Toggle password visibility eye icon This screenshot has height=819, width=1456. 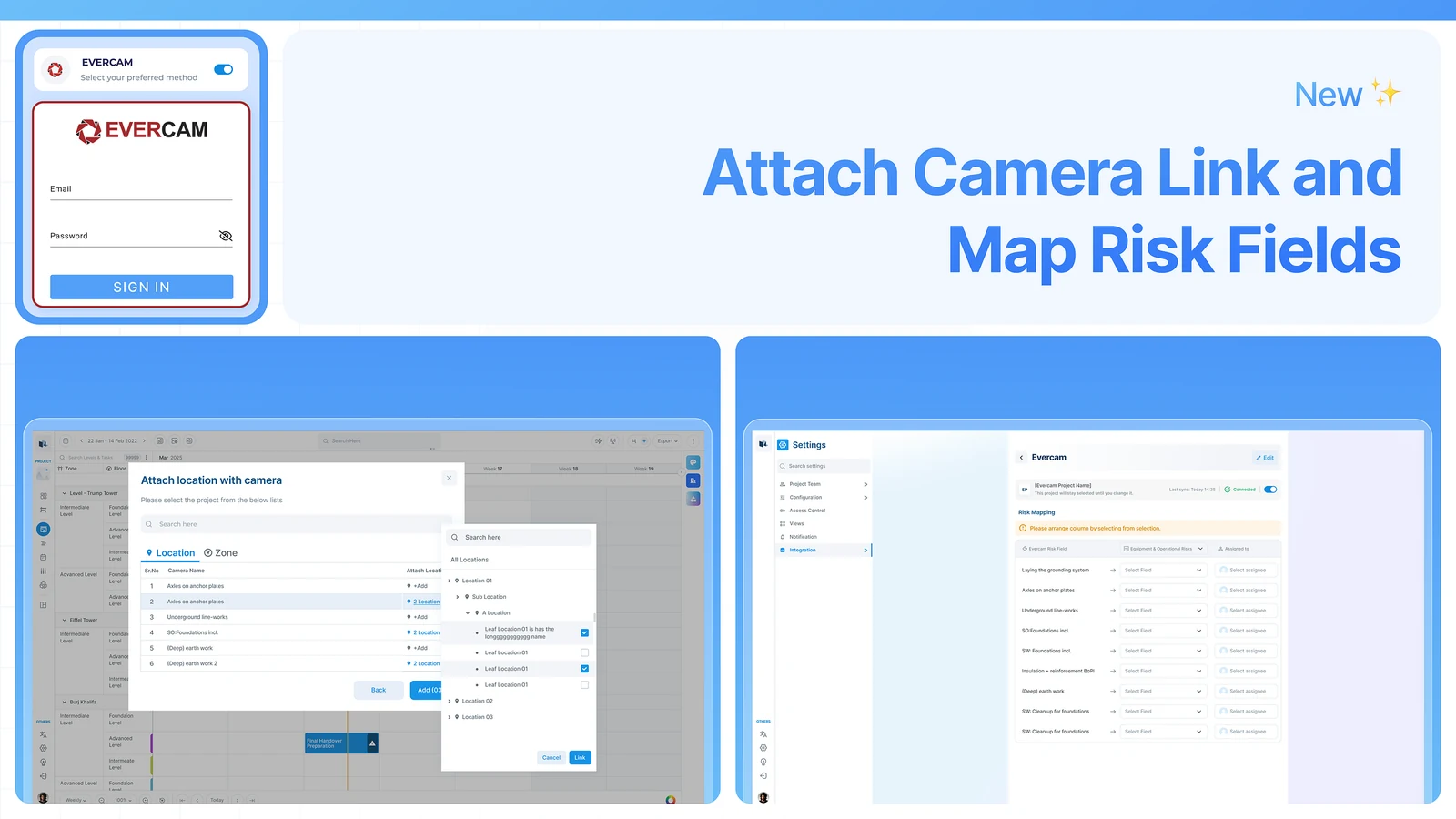point(226,236)
